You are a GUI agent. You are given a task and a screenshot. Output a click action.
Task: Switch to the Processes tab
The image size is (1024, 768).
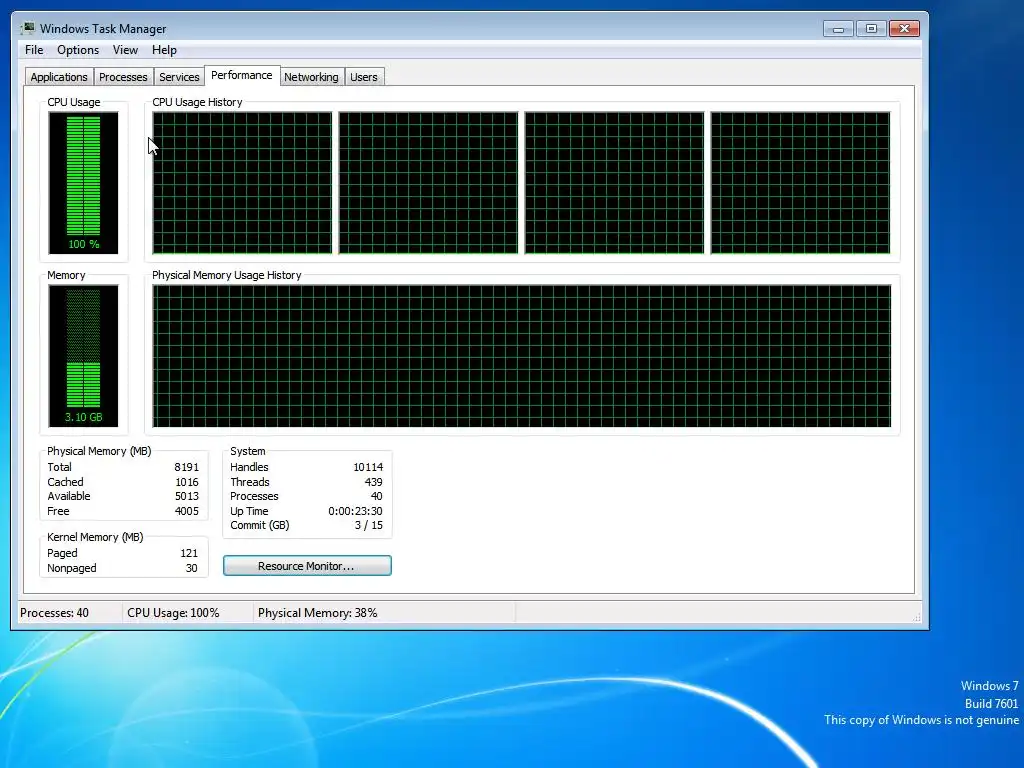pos(123,77)
